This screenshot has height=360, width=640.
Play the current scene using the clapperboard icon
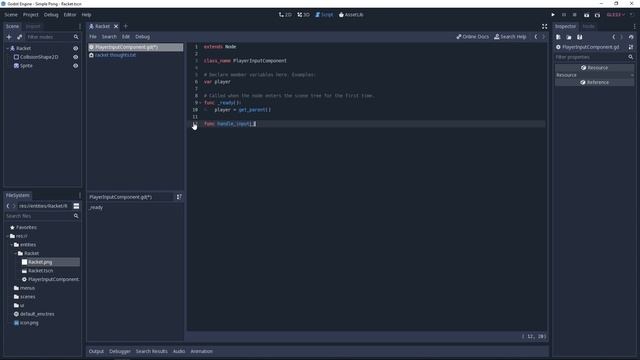(x=586, y=15)
